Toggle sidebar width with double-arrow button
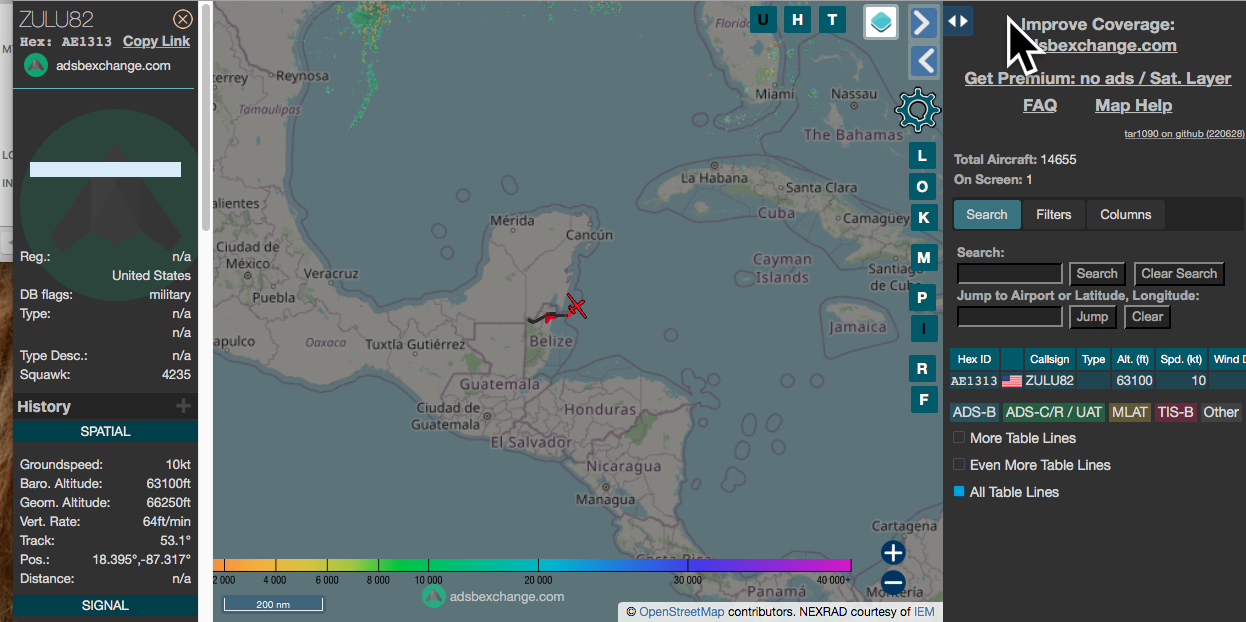The width and height of the screenshot is (1246, 622). pyautogui.click(x=958, y=20)
